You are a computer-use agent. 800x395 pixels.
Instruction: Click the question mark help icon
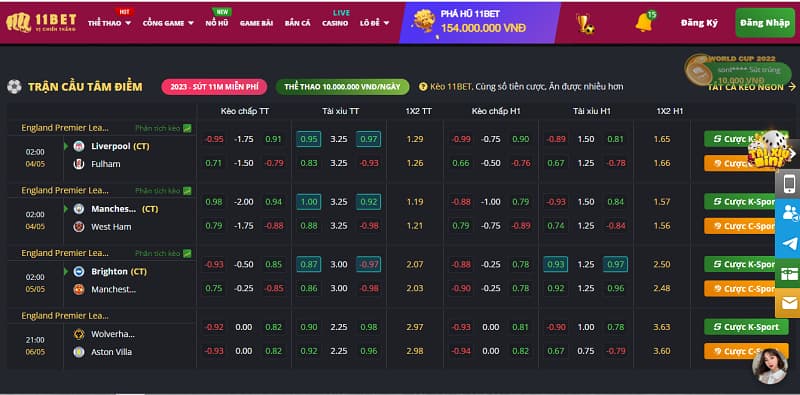pyautogui.click(x=423, y=87)
